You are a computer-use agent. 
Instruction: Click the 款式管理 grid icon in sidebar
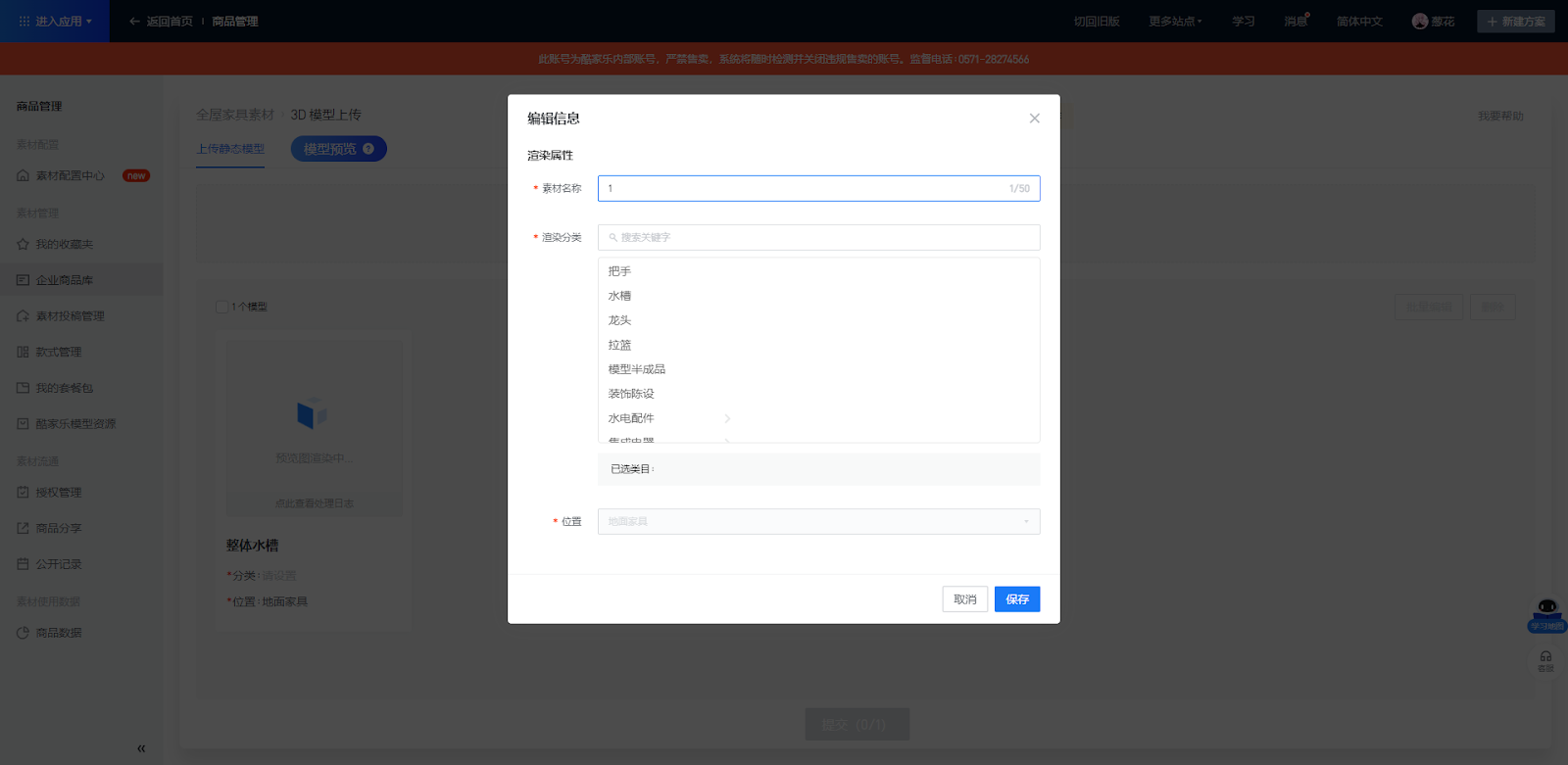pyautogui.click(x=23, y=352)
